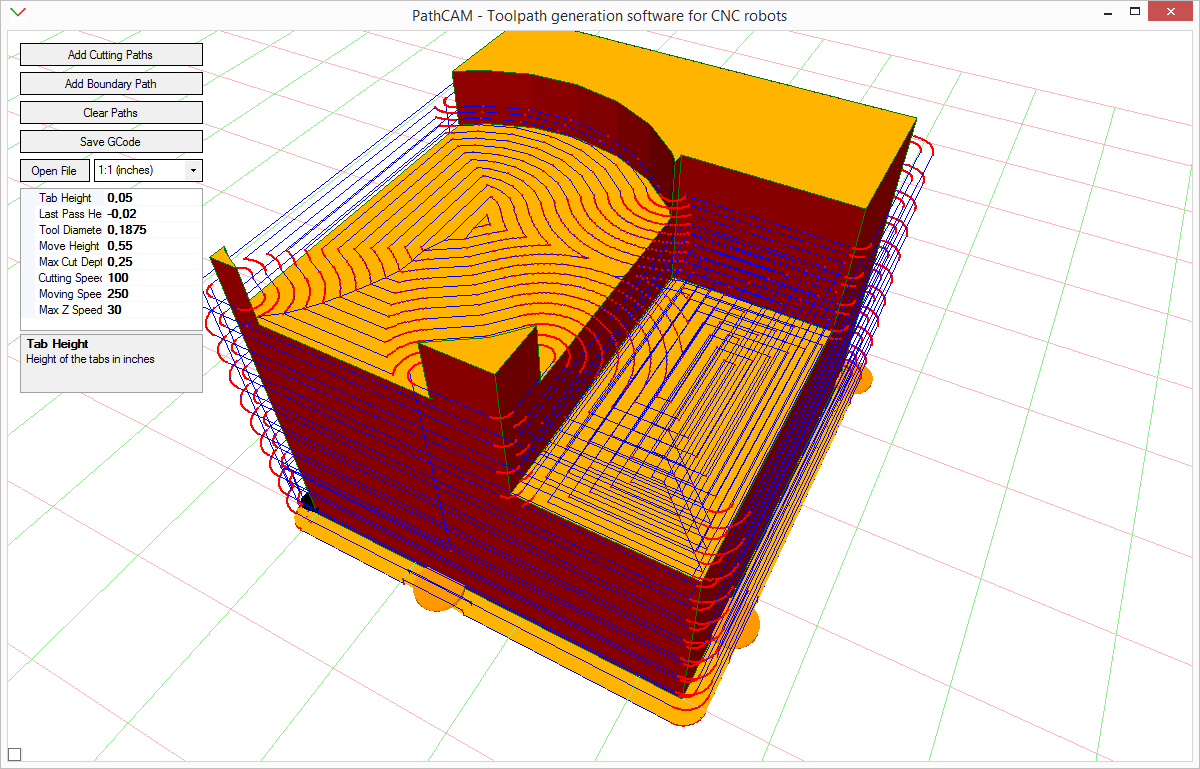Select the Tool Diamete property label
Image resolution: width=1200 pixels, height=769 pixels.
pyautogui.click(x=70, y=230)
